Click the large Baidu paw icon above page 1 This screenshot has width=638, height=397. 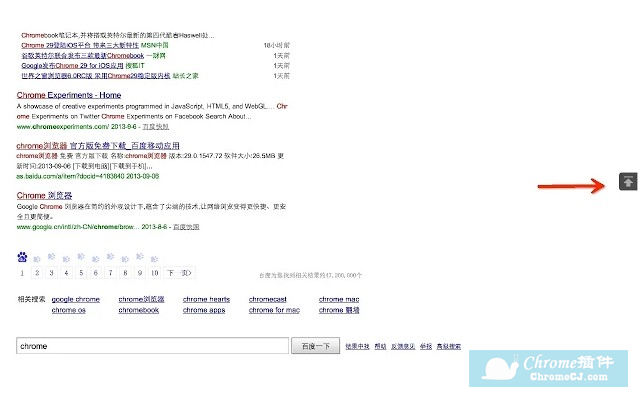tap(22, 257)
